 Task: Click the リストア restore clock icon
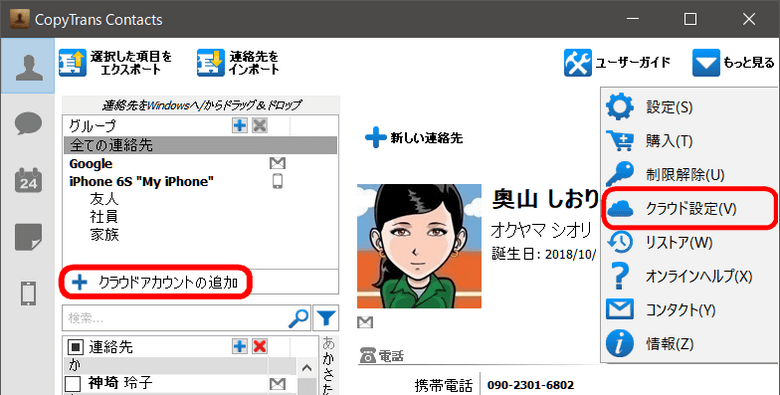pos(619,242)
